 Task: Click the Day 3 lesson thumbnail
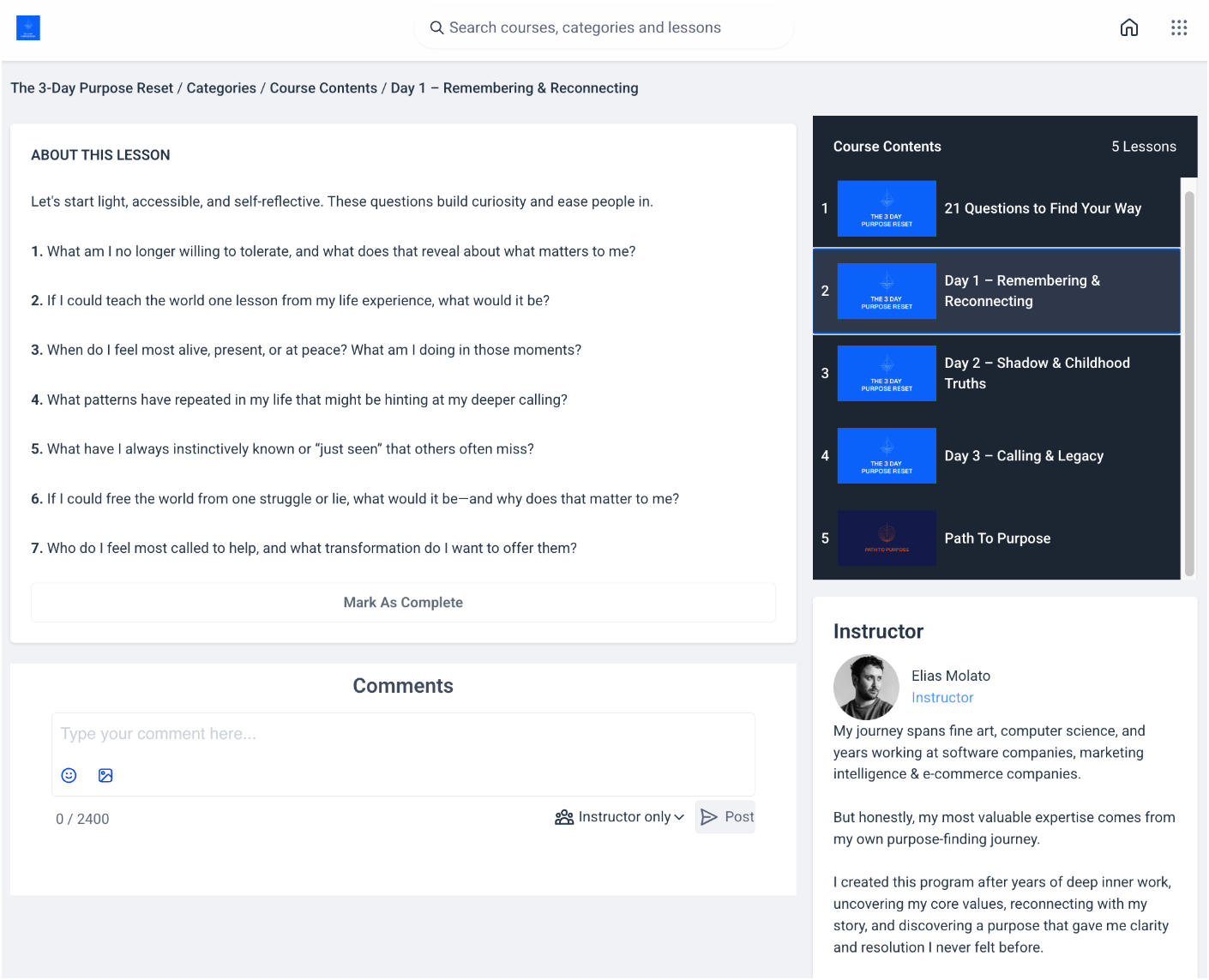coord(887,455)
